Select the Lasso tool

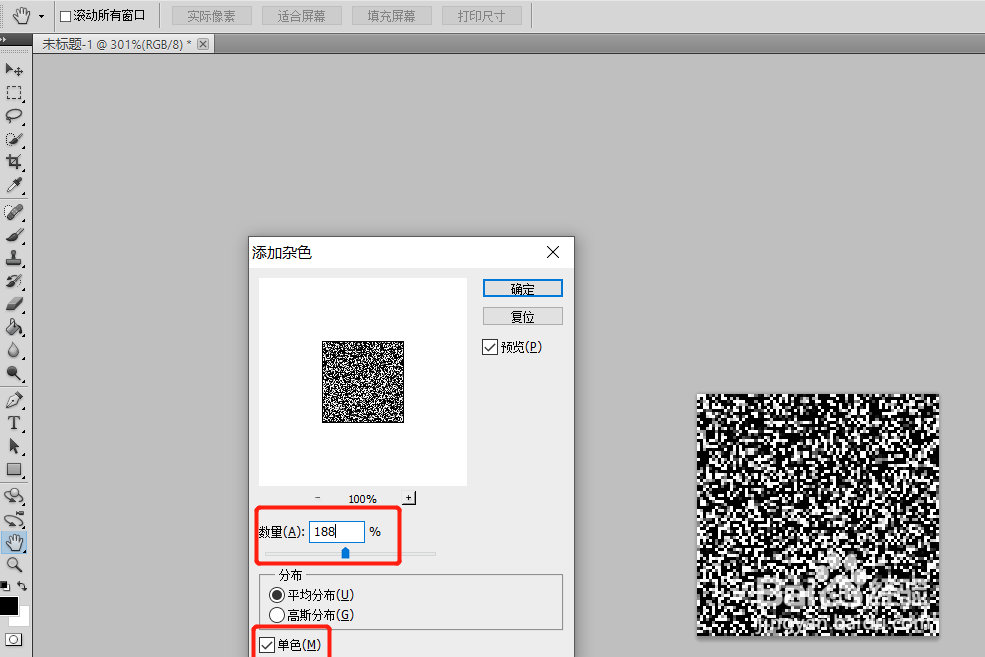pyautogui.click(x=14, y=116)
